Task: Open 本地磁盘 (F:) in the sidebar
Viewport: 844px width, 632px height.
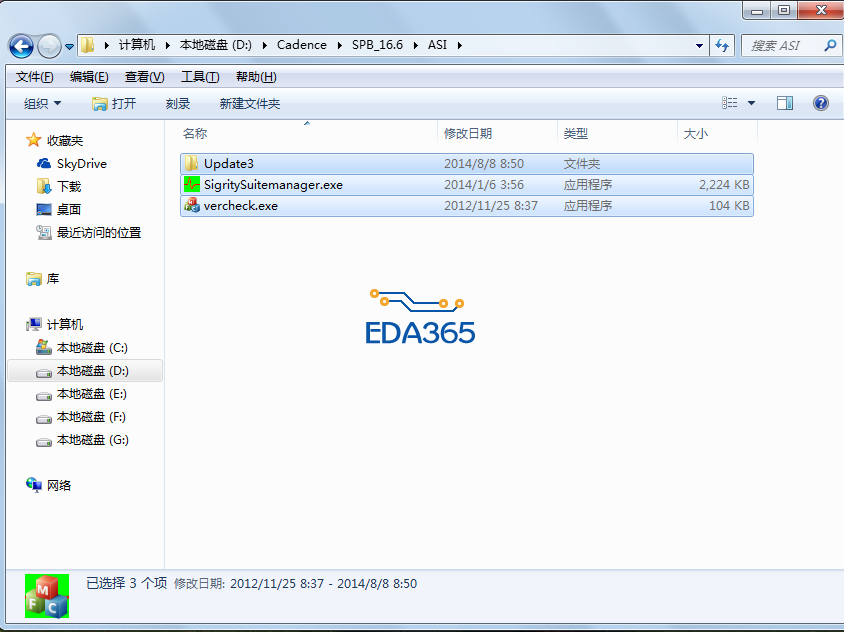Action: pos(92,417)
